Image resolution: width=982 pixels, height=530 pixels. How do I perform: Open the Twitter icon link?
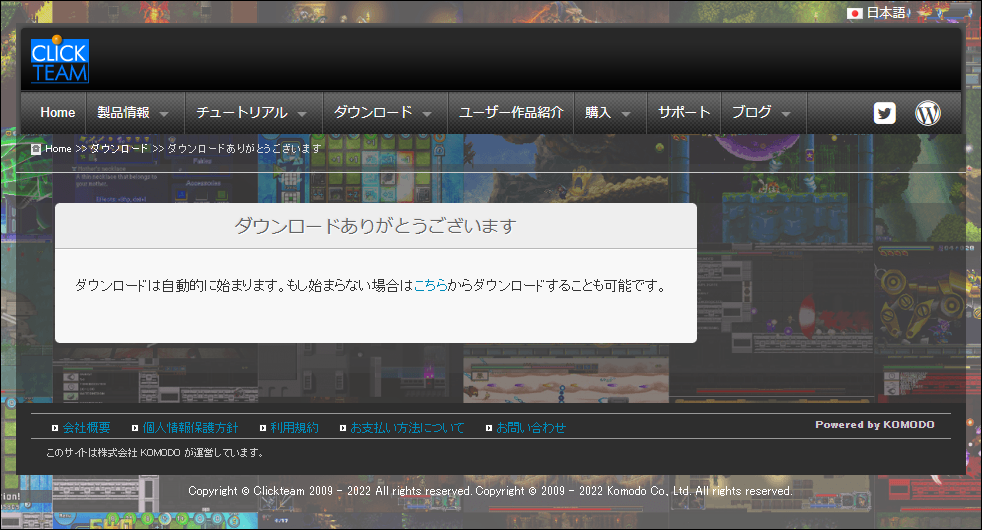click(884, 113)
